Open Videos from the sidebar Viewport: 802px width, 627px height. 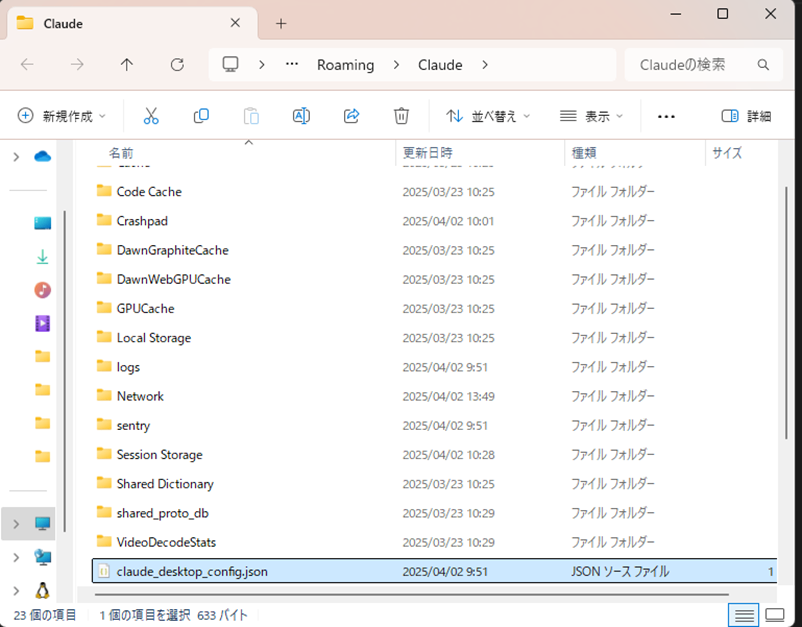coord(42,323)
